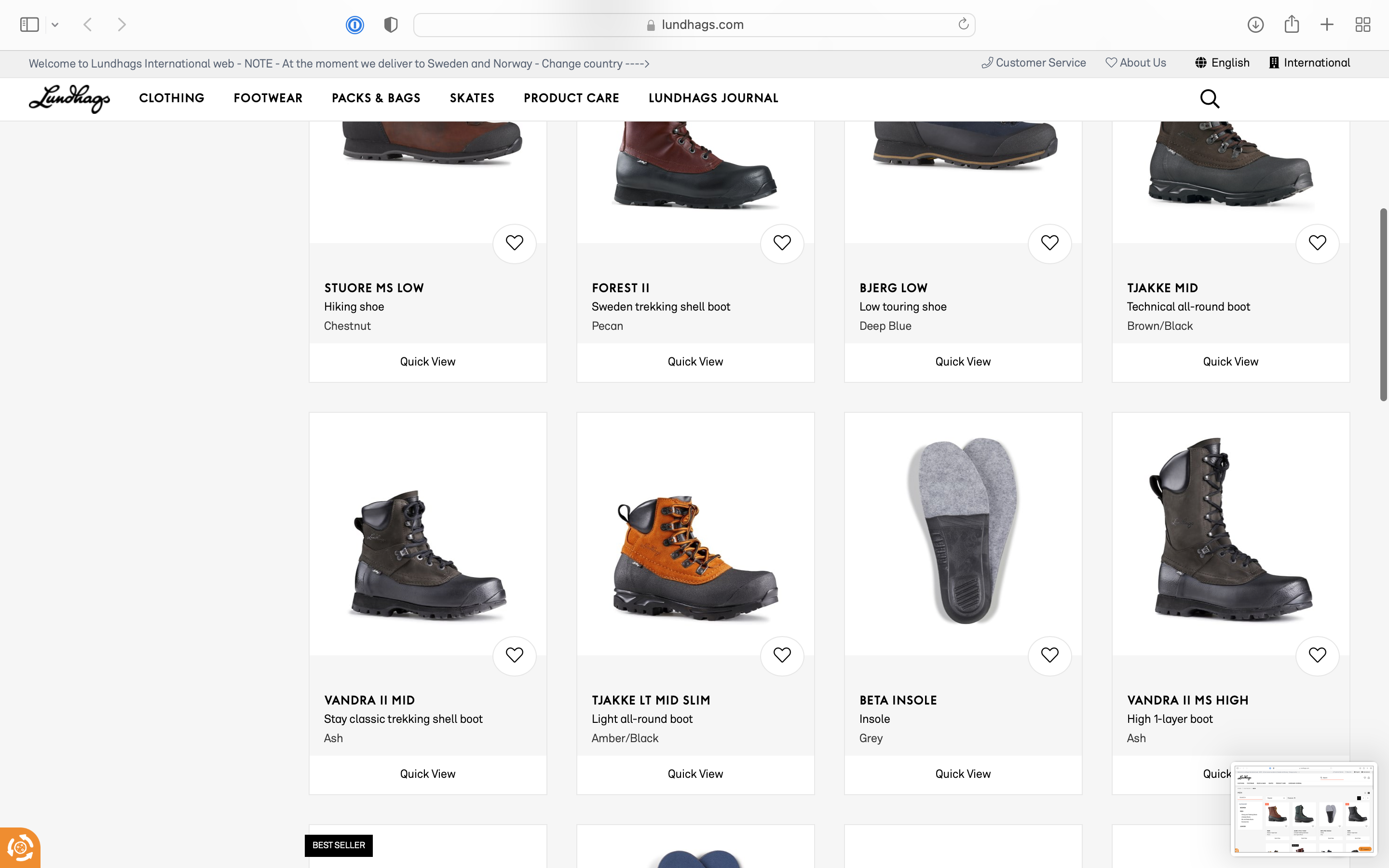Toggle the Safari sidebar
Viewport: 1389px width, 868px height.
pos(29,25)
